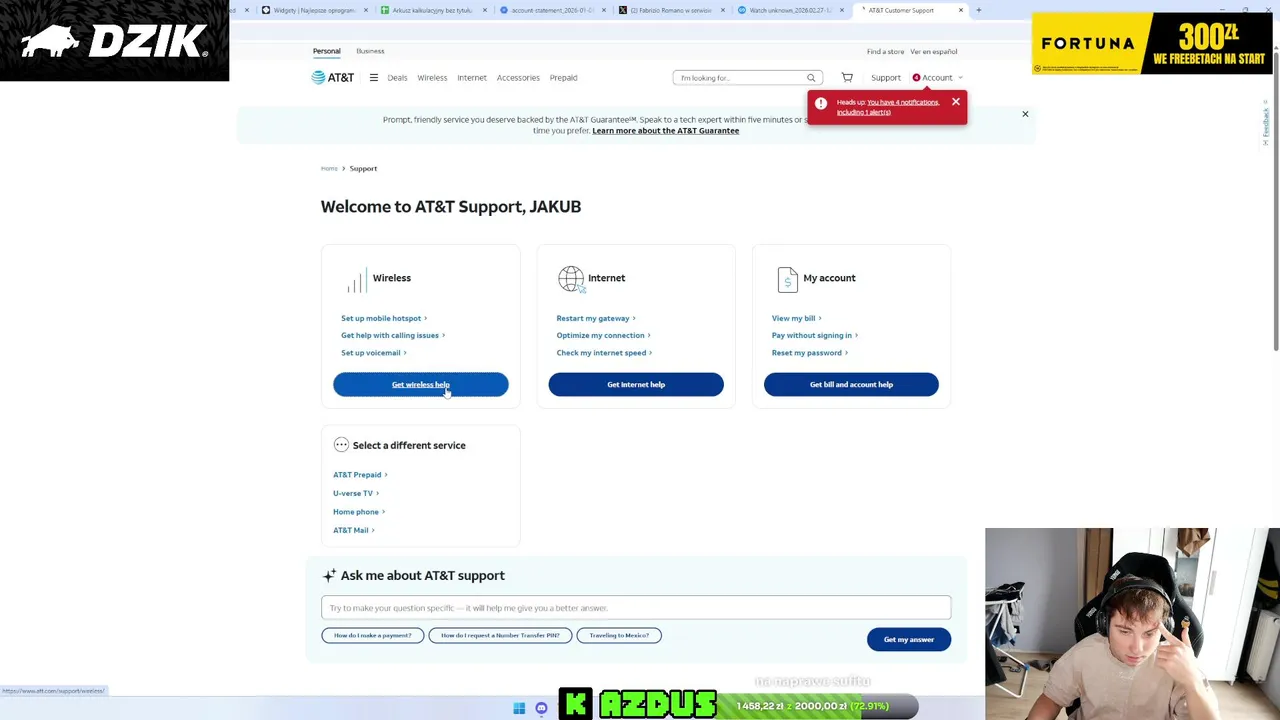Go to Home breadcrumb
Image resolution: width=1280 pixels, height=720 pixels.
(329, 168)
